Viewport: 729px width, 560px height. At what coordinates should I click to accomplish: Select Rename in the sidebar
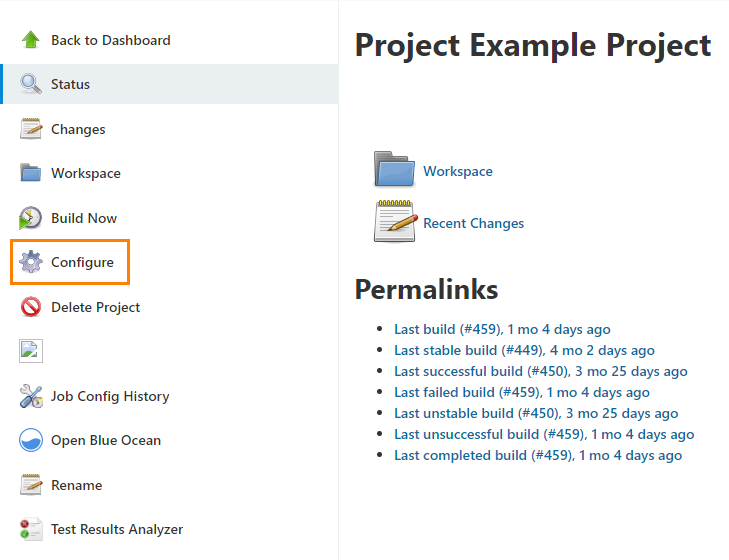[77, 485]
